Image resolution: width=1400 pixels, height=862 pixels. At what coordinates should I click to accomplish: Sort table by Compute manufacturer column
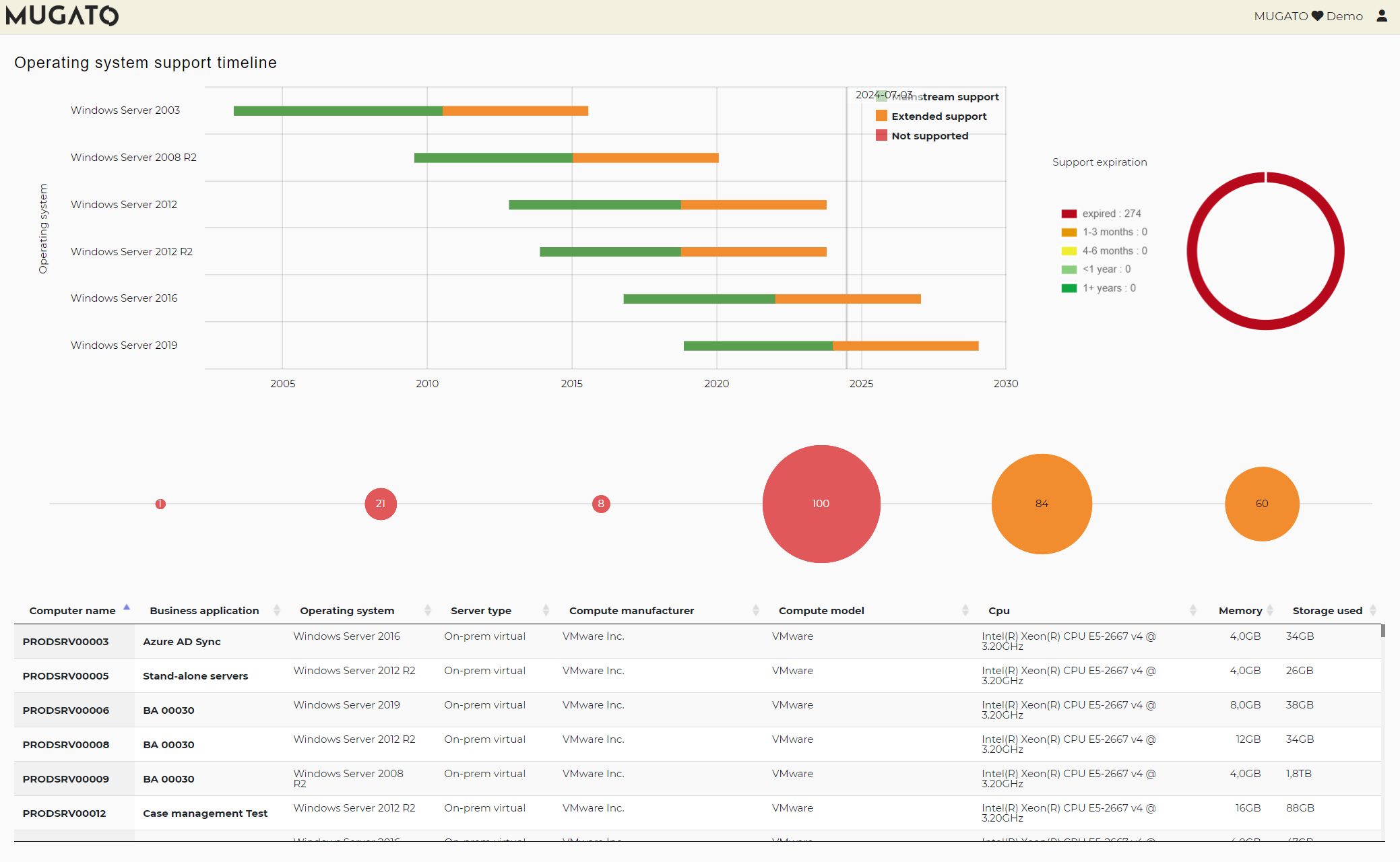pyautogui.click(x=631, y=611)
